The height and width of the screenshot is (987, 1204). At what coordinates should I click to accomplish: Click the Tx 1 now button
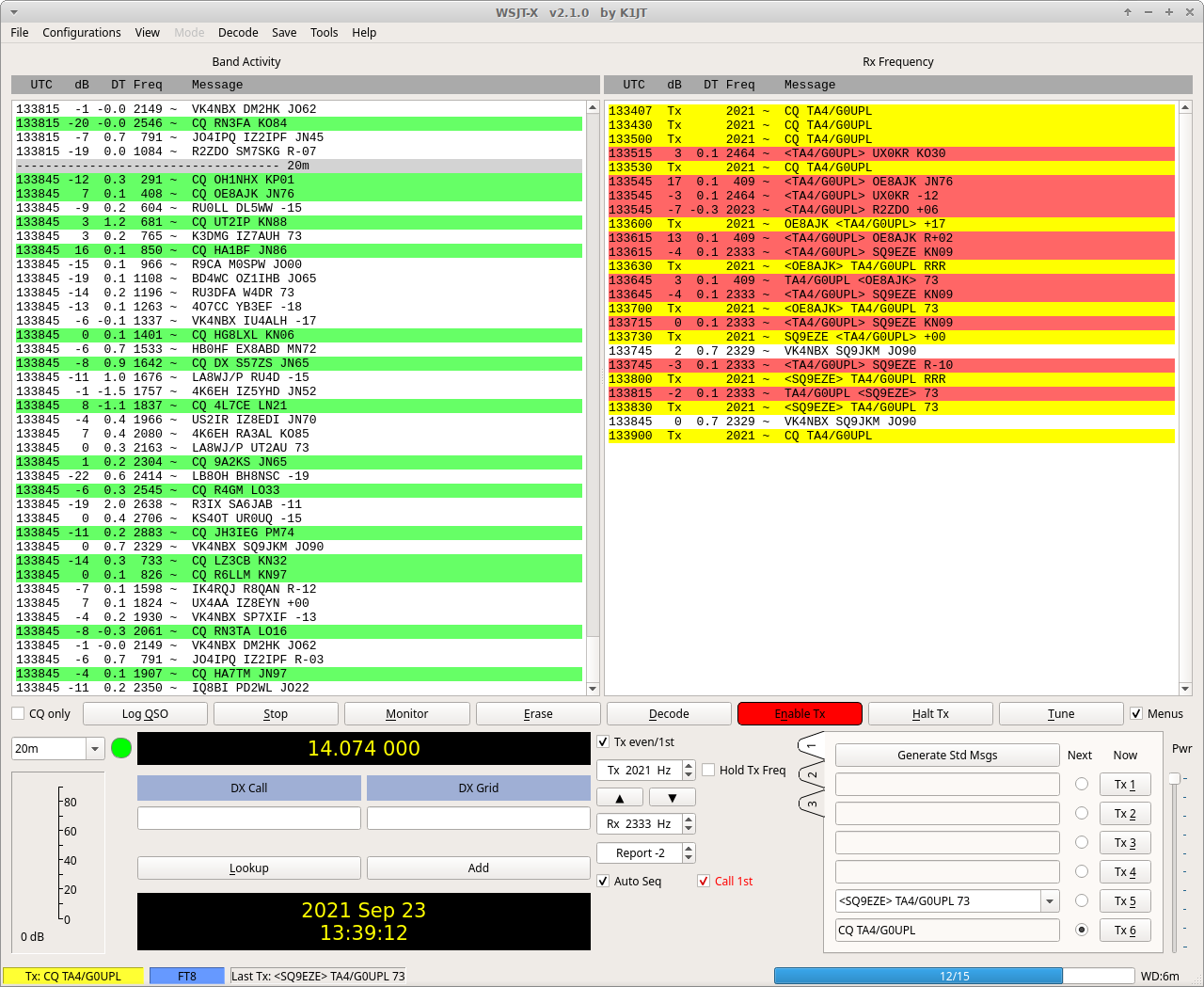[1125, 784]
